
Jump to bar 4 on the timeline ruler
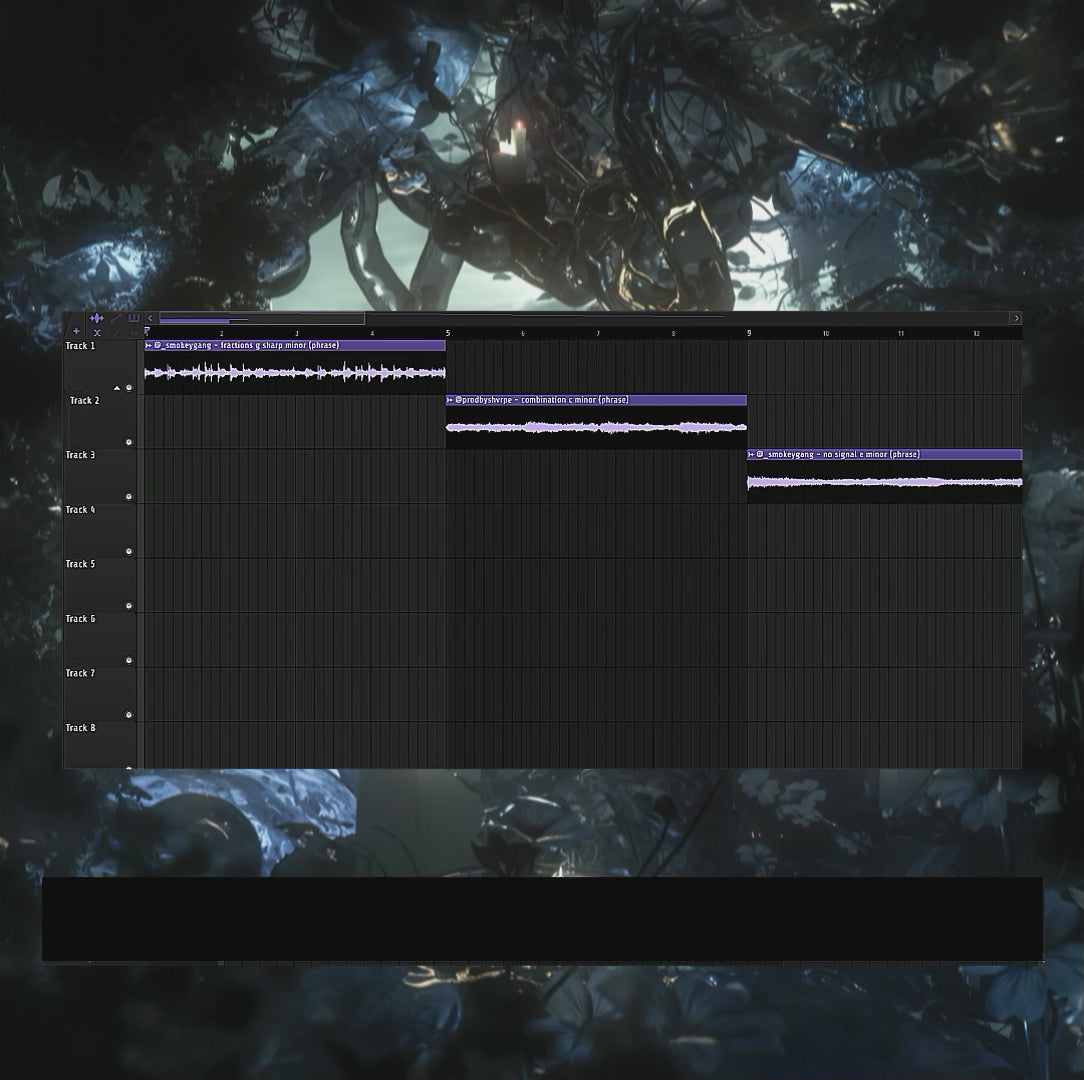point(372,333)
